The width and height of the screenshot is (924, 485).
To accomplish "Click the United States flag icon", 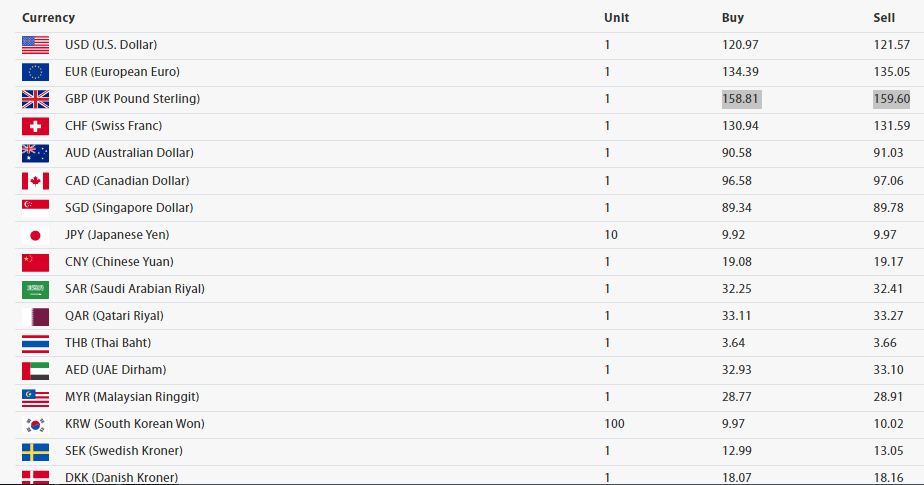I will click(x=35, y=45).
